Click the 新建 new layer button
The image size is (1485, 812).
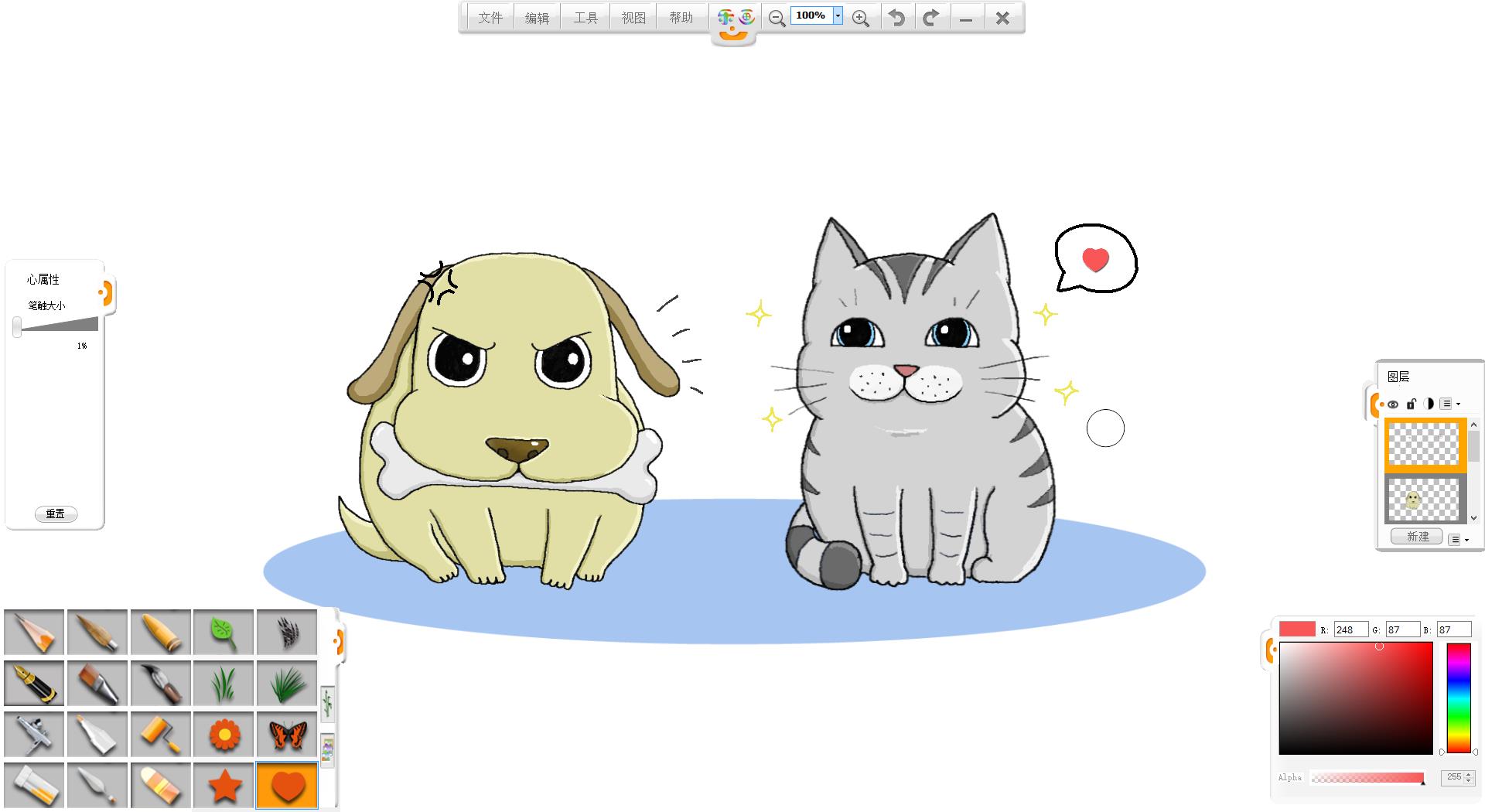pyautogui.click(x=1417, y=537)
